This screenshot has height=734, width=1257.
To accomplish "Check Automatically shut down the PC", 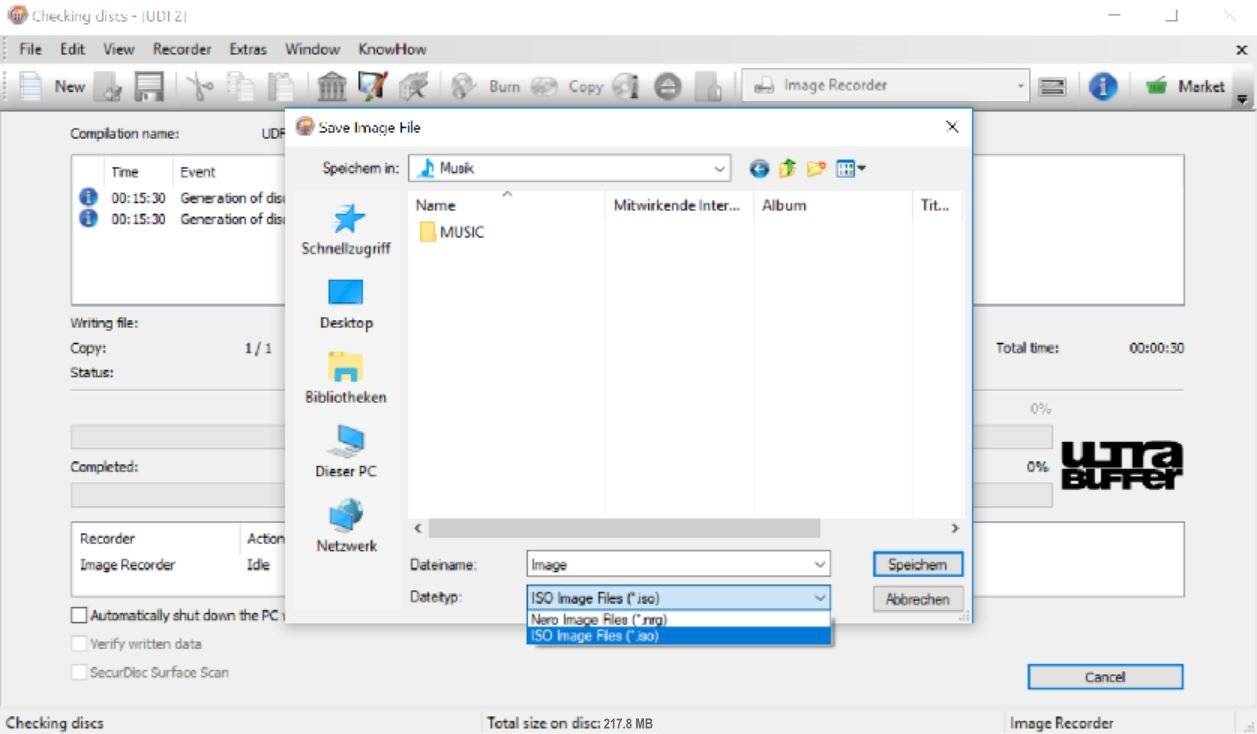I will click(x=78, y=615).
